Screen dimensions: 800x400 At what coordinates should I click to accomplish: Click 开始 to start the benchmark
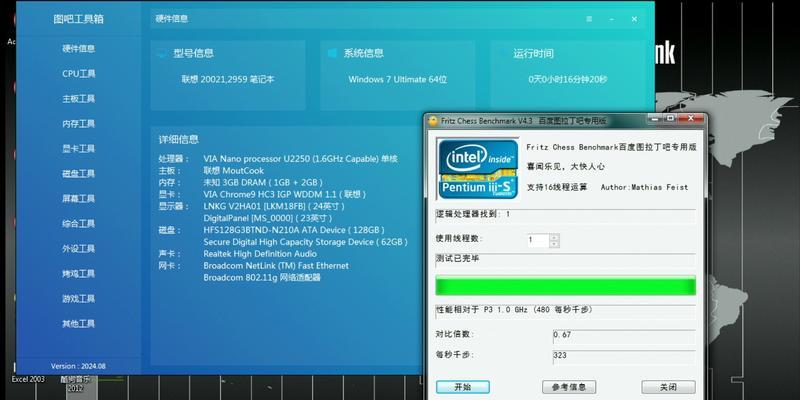pyautogui.click(x=463, y=387)
